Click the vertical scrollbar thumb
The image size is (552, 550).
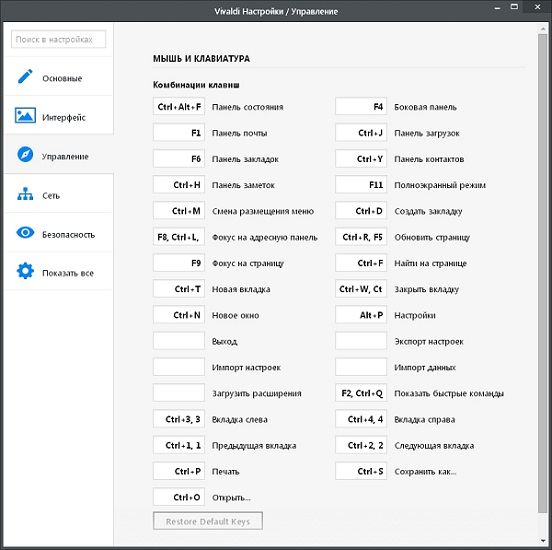pos(542,273)
